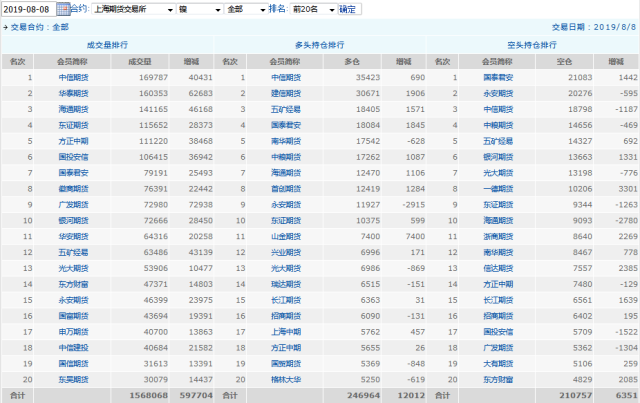640x403 pixels.
Task: Open 东证期货 ranked 4th in 成交量排行
Action: click(x=73, y=125)
